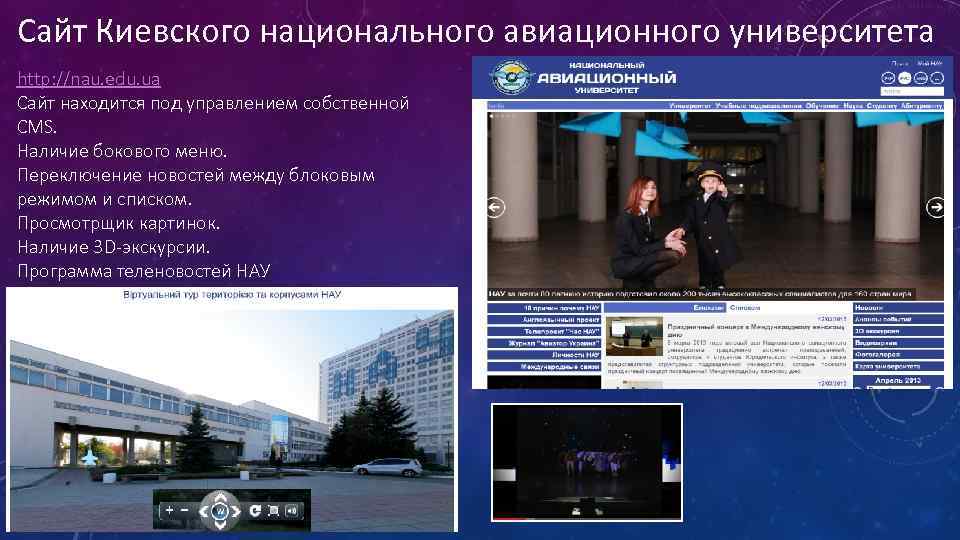Image resolution: width=960 pixels, height=540 pixels.
Task: Click the 'Программа теленовостей НАУ' text line
Action: 144,271
